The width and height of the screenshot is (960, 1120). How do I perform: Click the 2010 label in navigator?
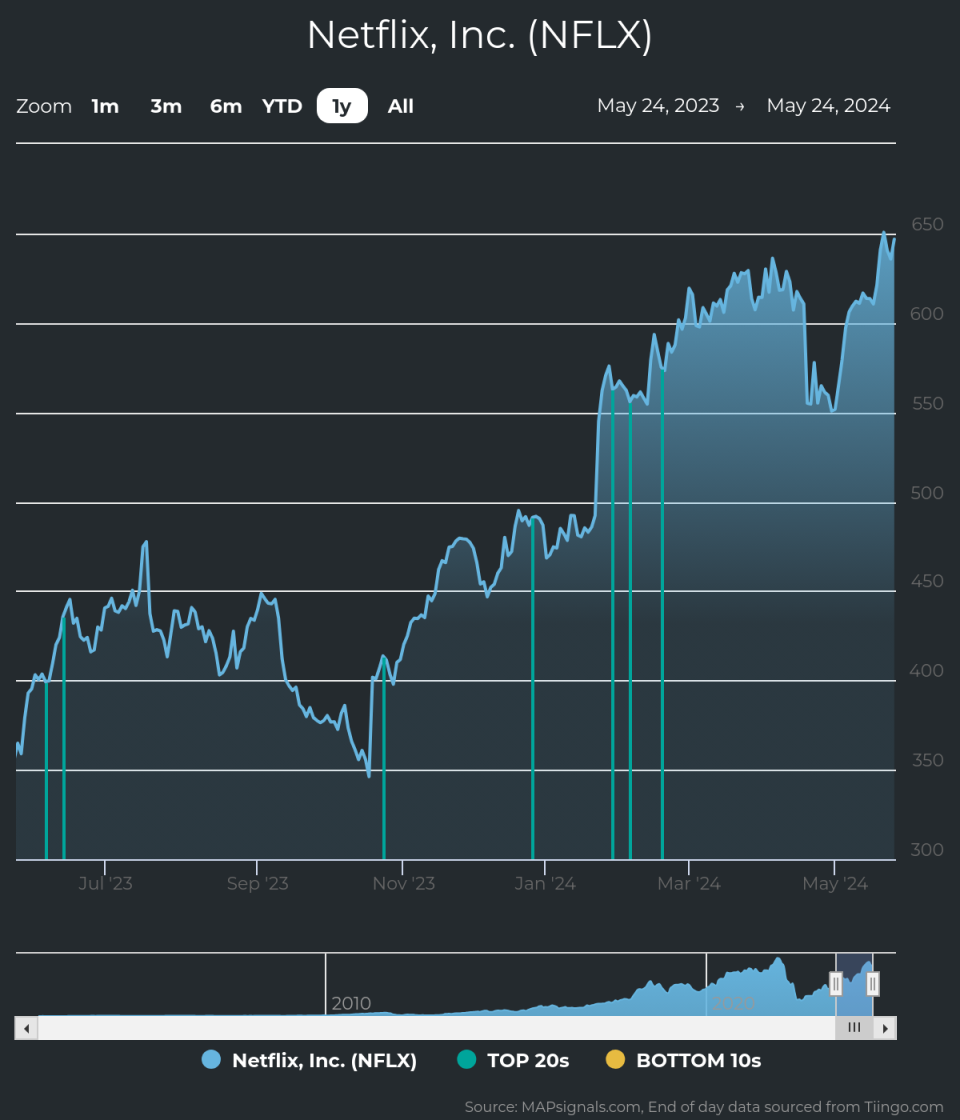click(x=351, y=1004)
